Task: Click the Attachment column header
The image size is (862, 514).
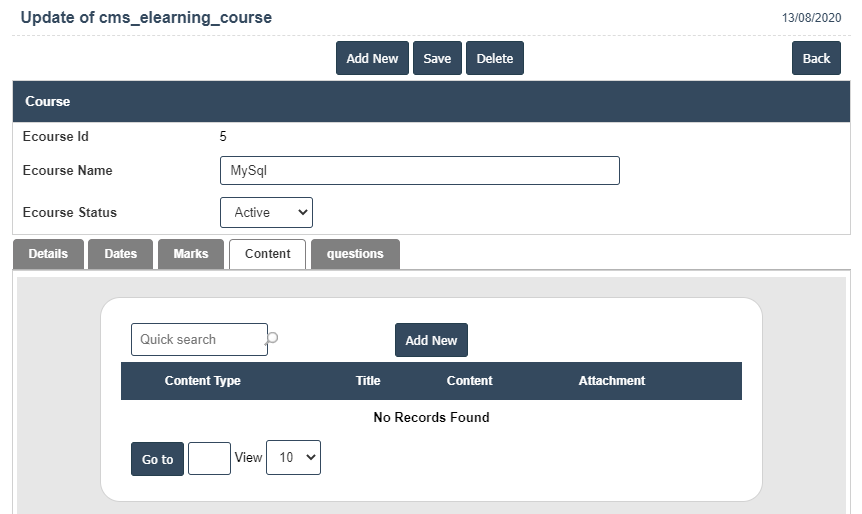Action: click(612, 381)
